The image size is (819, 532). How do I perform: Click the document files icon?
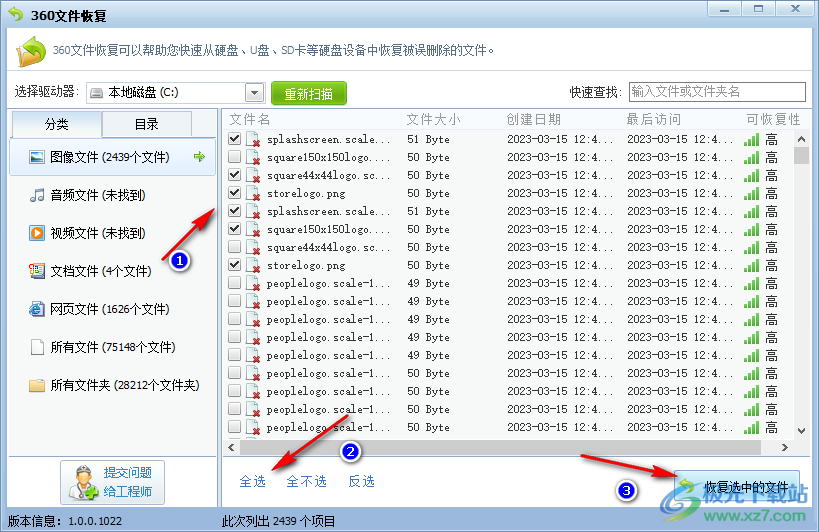pyautogui.click(x=37, y=271)
